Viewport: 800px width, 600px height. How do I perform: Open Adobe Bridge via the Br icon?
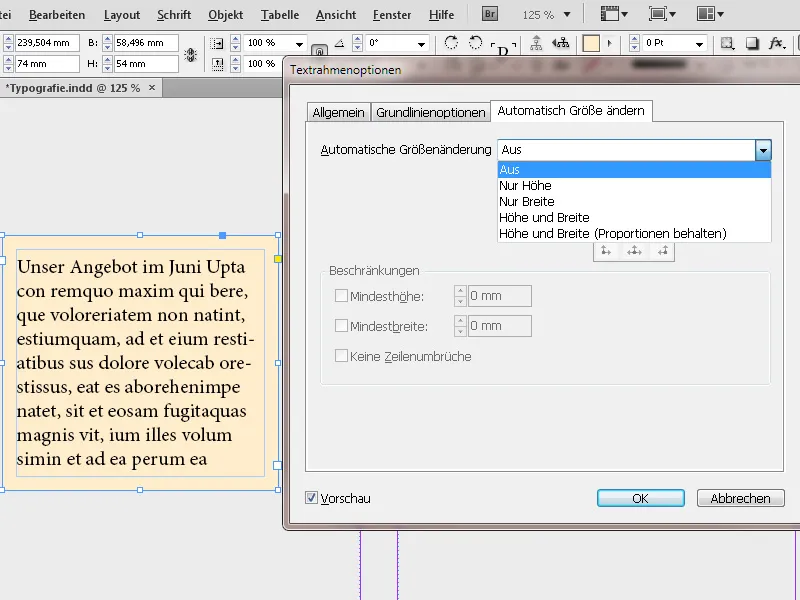490,14
